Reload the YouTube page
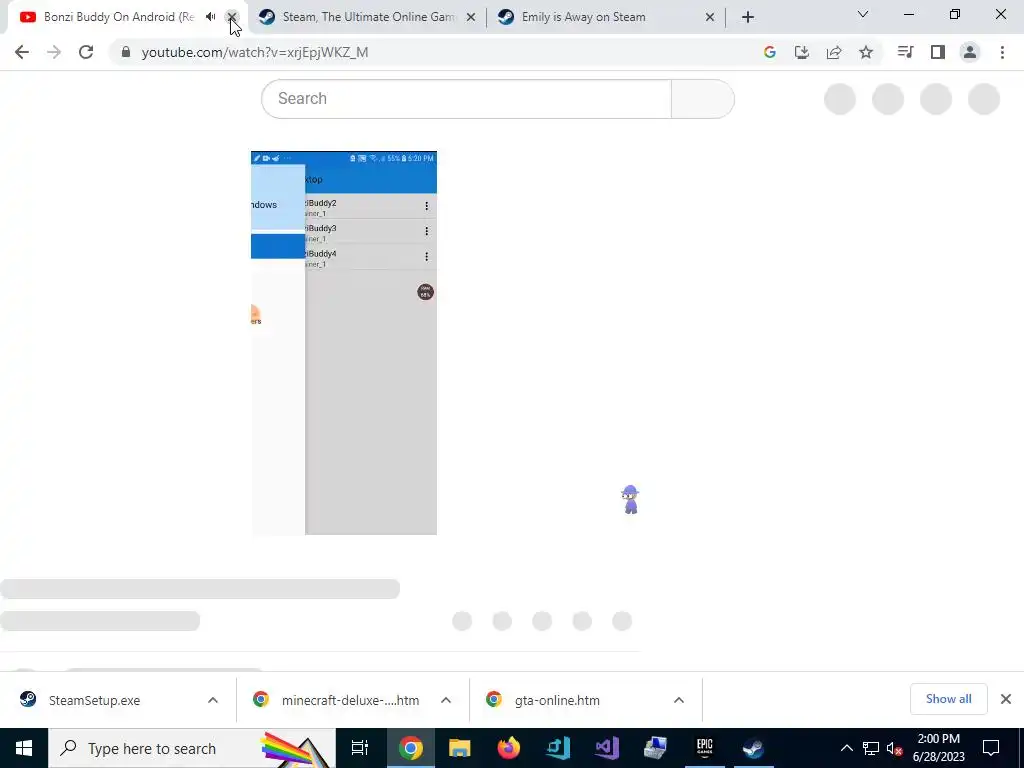The width and height of the screenshot is (1024, 768). click(x=86, y=52)
